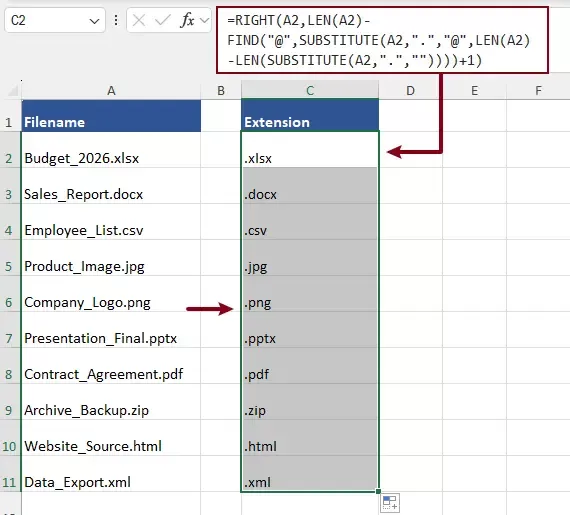Select column E header

(474, 90)
